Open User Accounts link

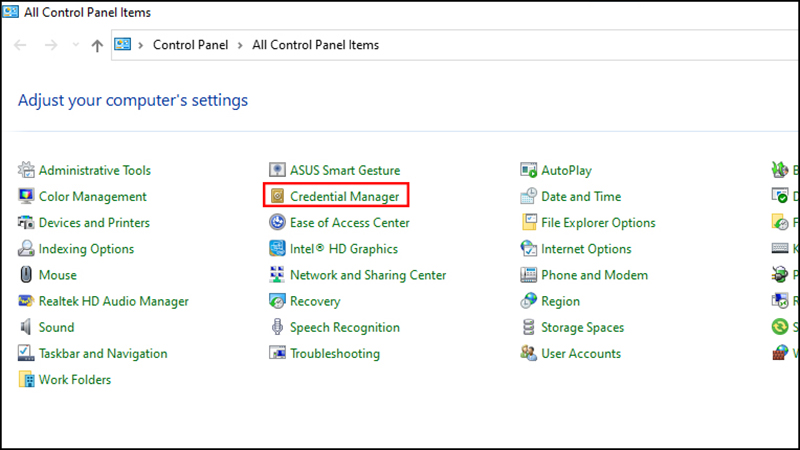click(581, 354)
